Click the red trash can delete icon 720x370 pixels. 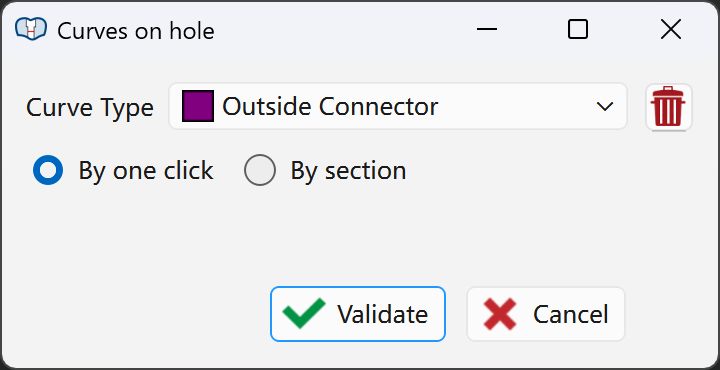(x=668, y=107)
